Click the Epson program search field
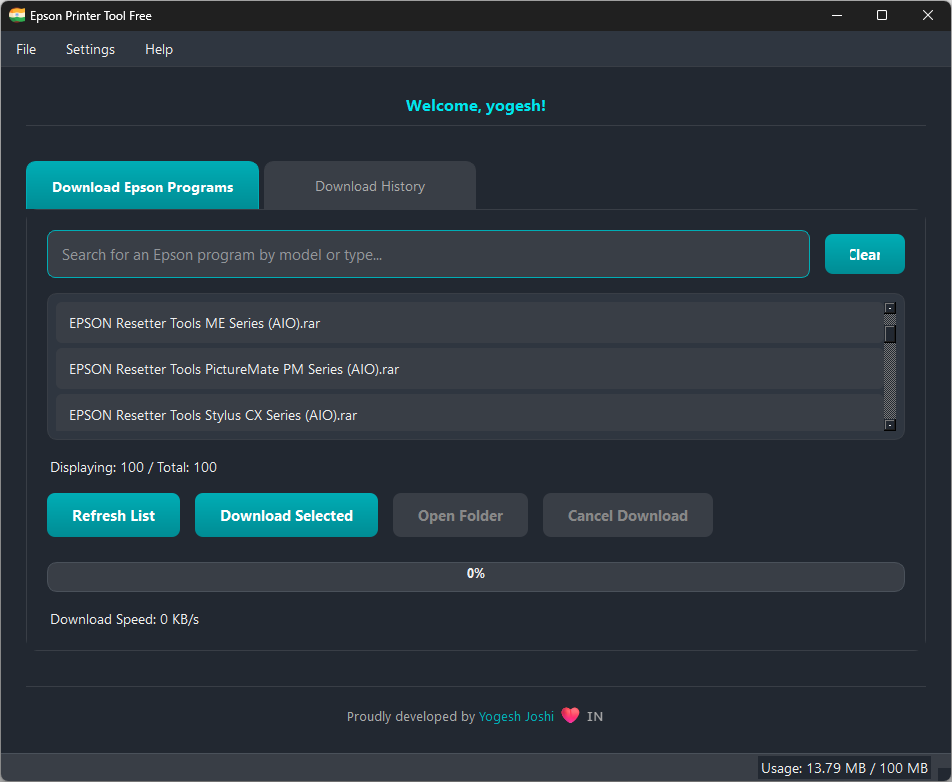The height and width of the screenshot is (782, 952). point(428,254)
